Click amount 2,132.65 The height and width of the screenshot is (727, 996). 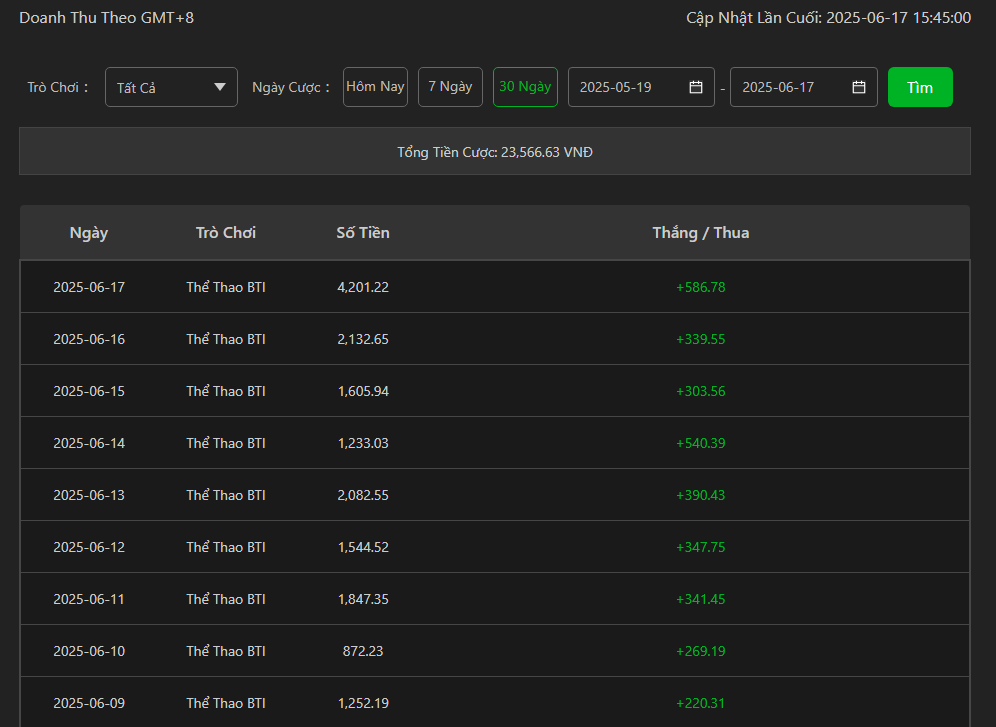point(363,339)
